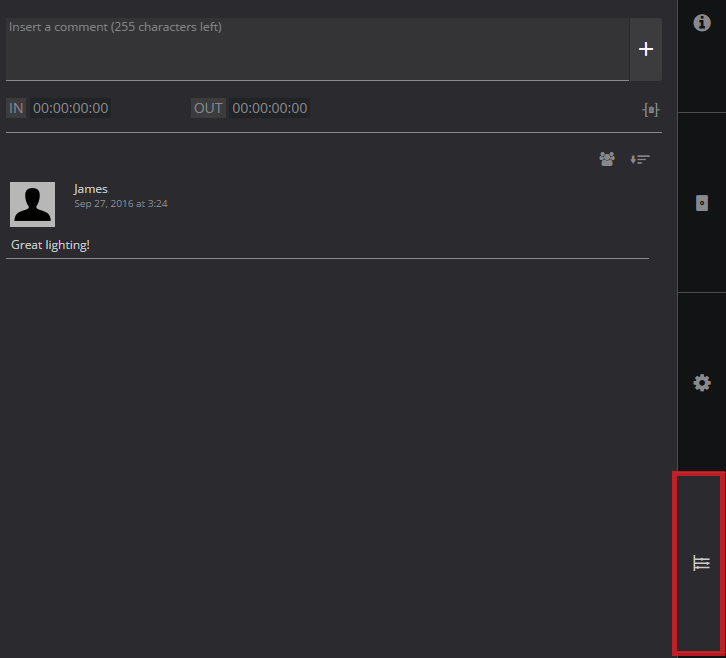Viewport: 726px width, 658px height.
Task: Edit the OUT timecode value field
Action: 269,108
